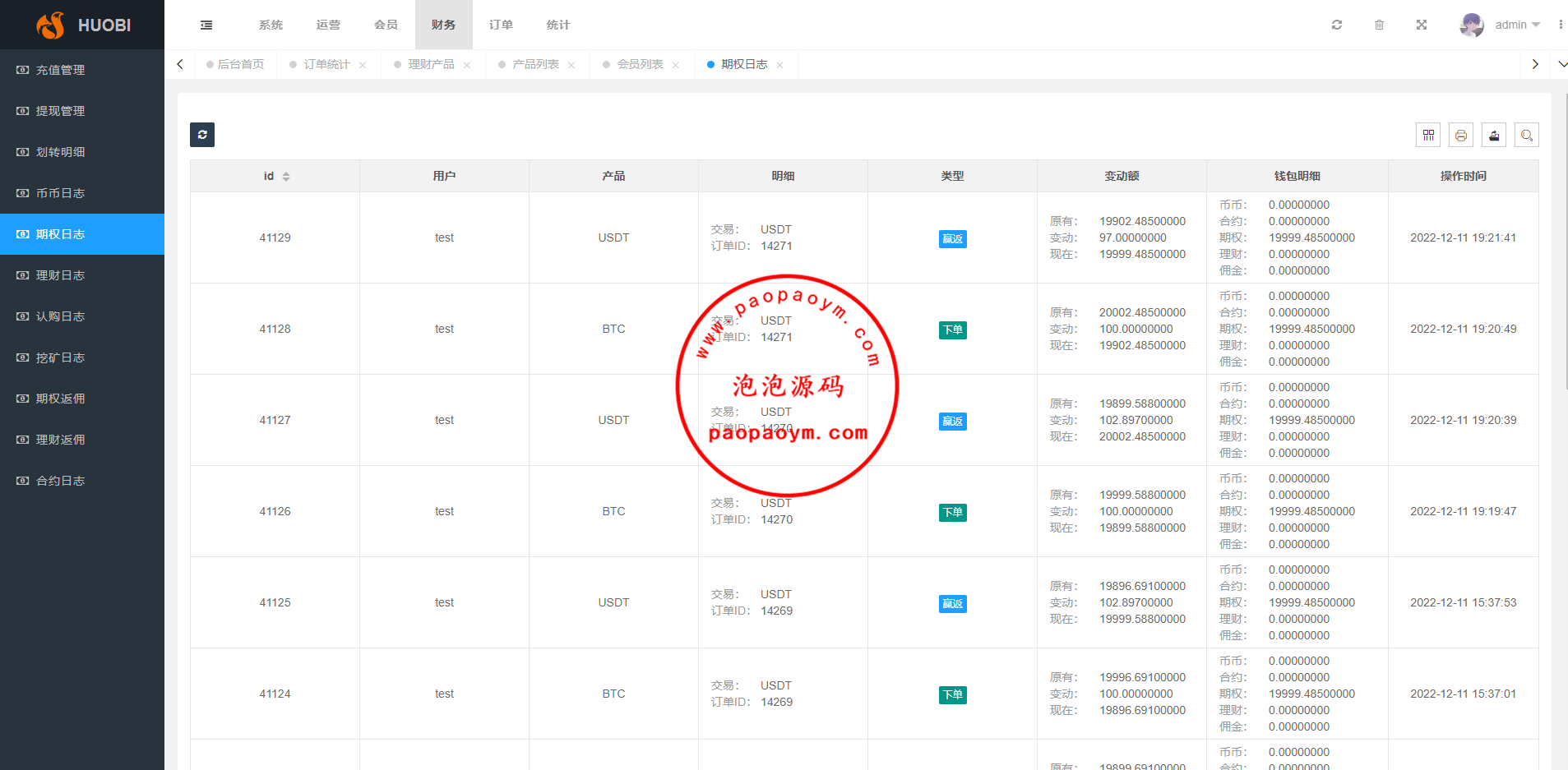The image size is (1568, 770).
Task: Open 期权返佣 in the sidebar
Action: (x=82, y=399)
